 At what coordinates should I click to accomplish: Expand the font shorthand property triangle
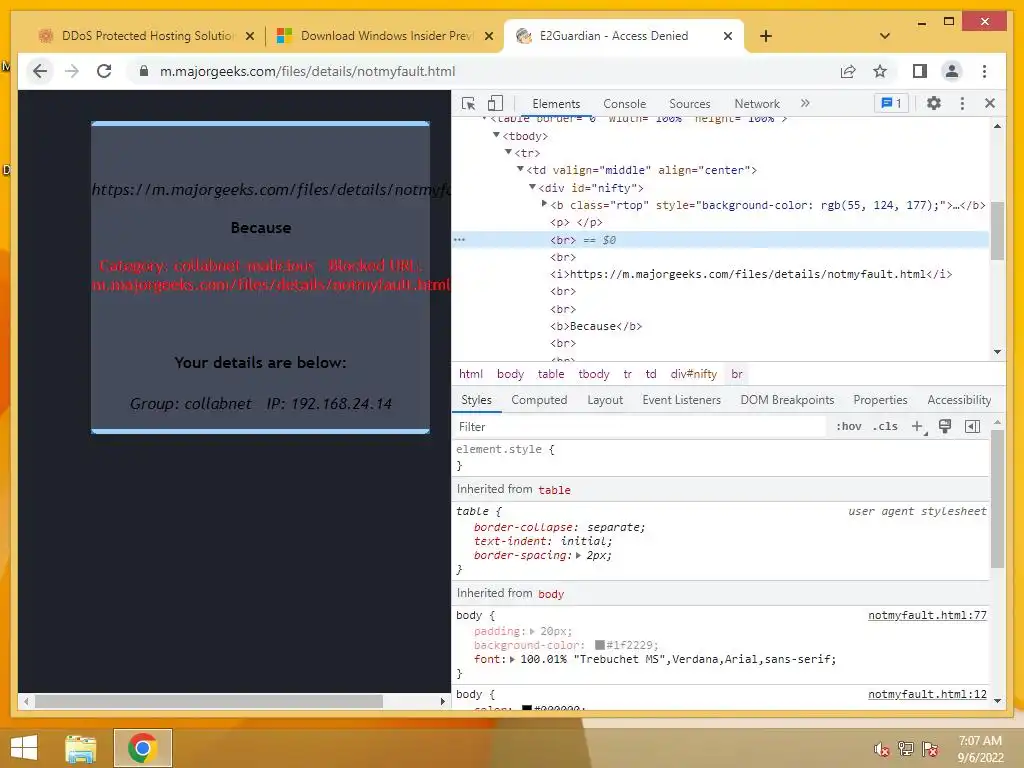click(x=512, y=660)
